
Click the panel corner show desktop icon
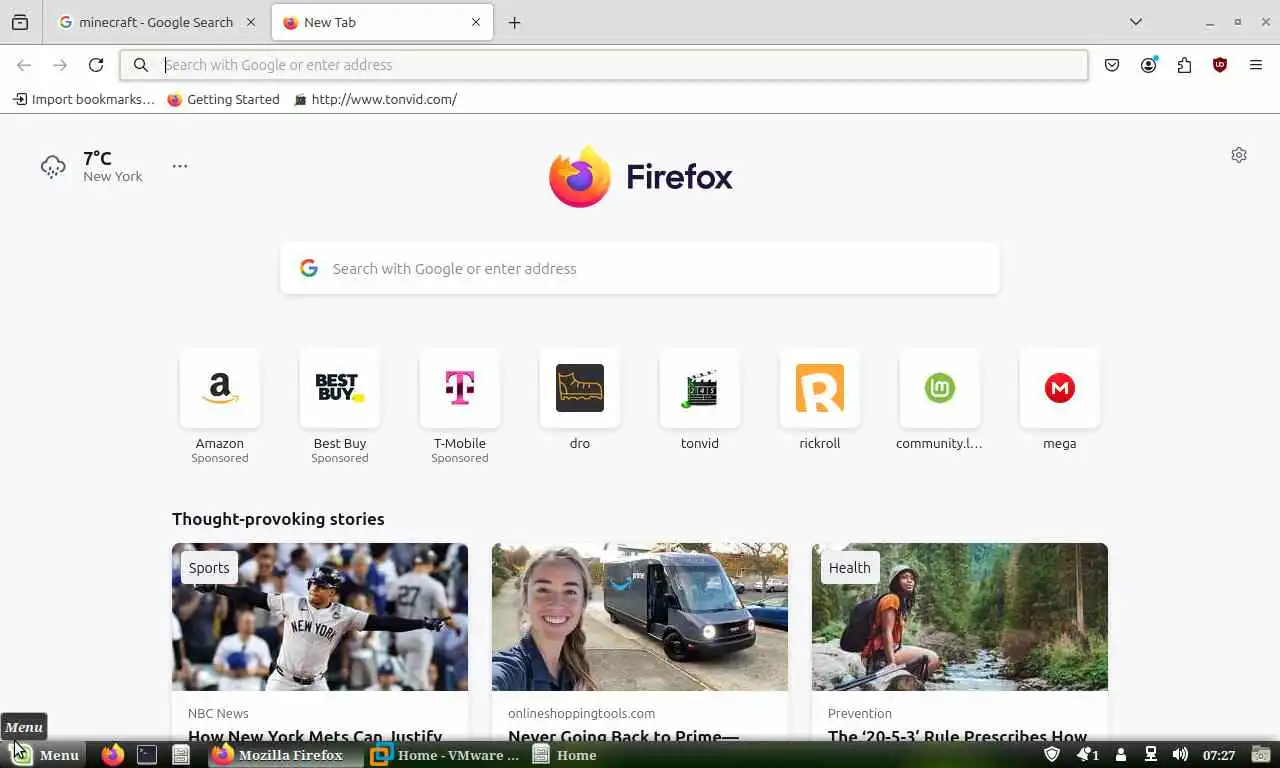pyautogui.click(x=1261, y=755)
